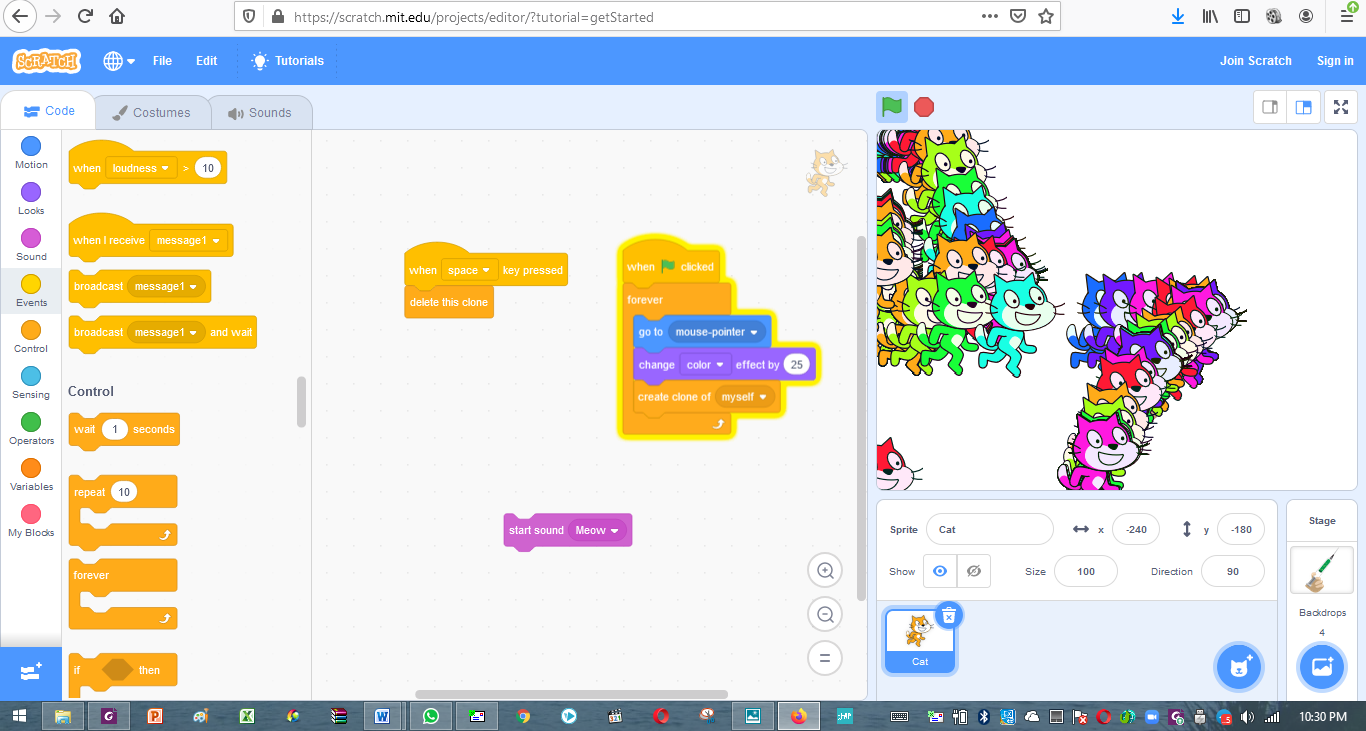Image resolution: width=1366 pixels, height=731 pixels.
Task: Click the Choose a Backdrop button
Action: click(1321, 667)
